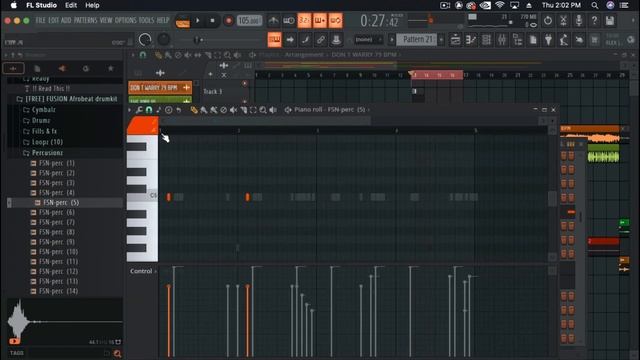Click the DON T WARRY 79 BPM clip
This screenshot has height=360, width=640.
tap(160, 88)
